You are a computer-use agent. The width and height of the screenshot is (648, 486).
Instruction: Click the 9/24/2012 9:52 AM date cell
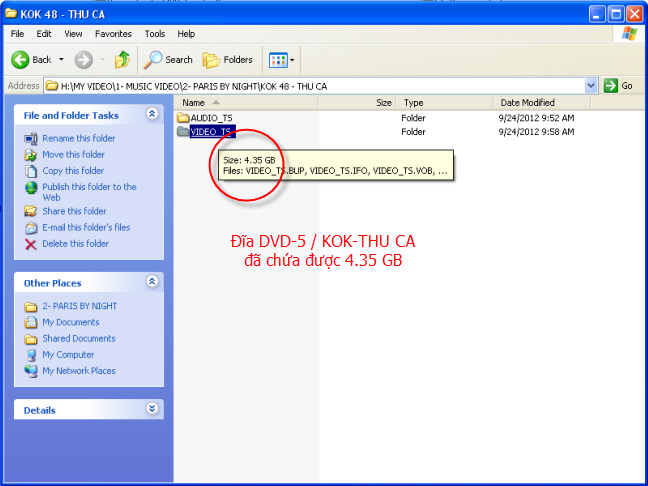tap(536, 118)
